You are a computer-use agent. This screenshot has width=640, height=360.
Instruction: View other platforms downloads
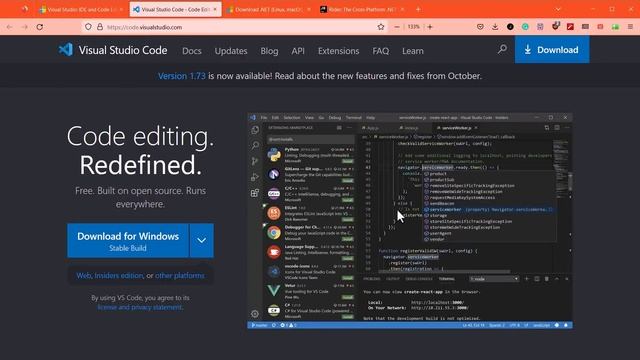point(180,276)
